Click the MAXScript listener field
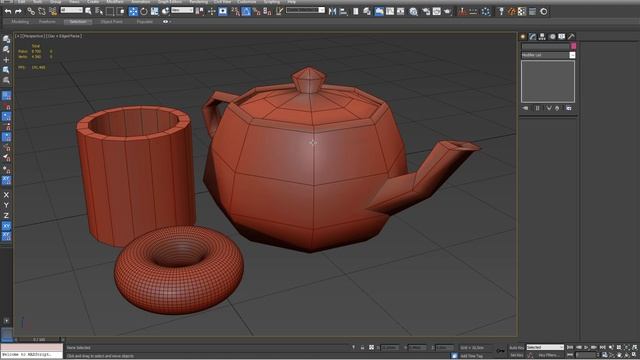640x360 pixels. pyautogui.click(x=32, y=354)
